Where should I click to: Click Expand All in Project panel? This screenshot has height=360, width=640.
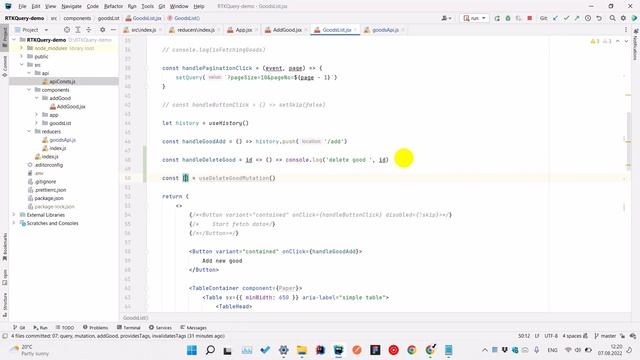point(78,30)
